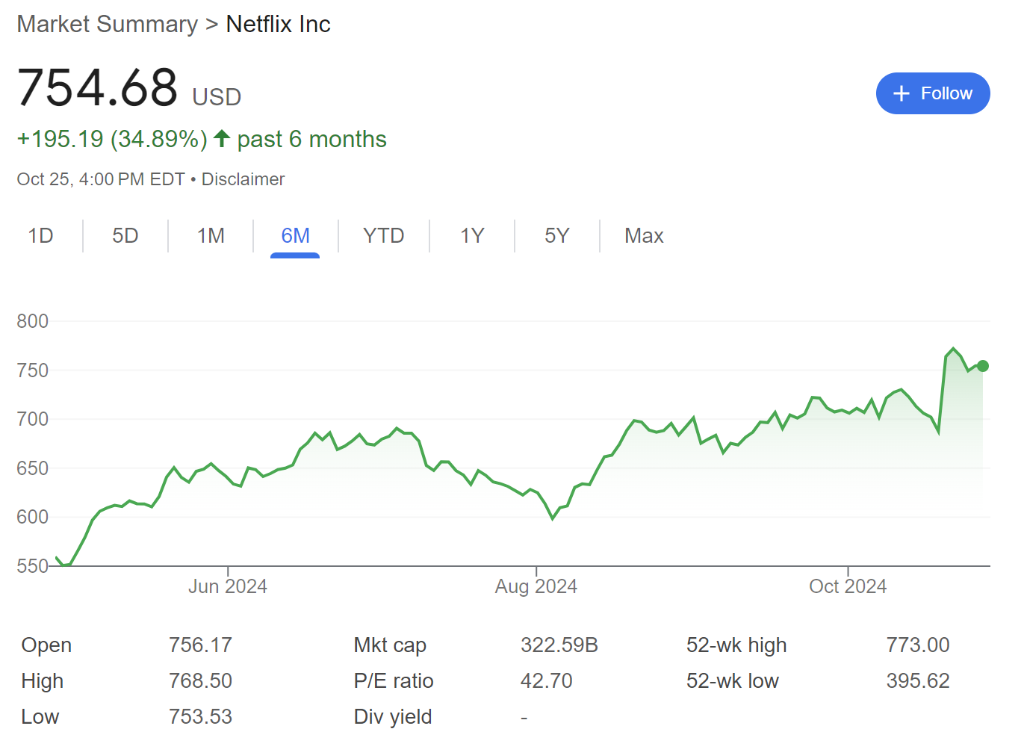Screen dimensions: 1024x745
Task: Click the 52-wk high value 773.00
Action: 917,645
